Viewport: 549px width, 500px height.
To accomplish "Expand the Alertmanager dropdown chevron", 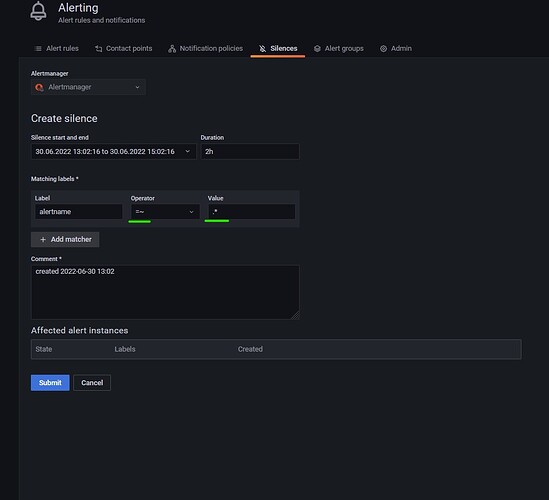I will pos(137,87).
